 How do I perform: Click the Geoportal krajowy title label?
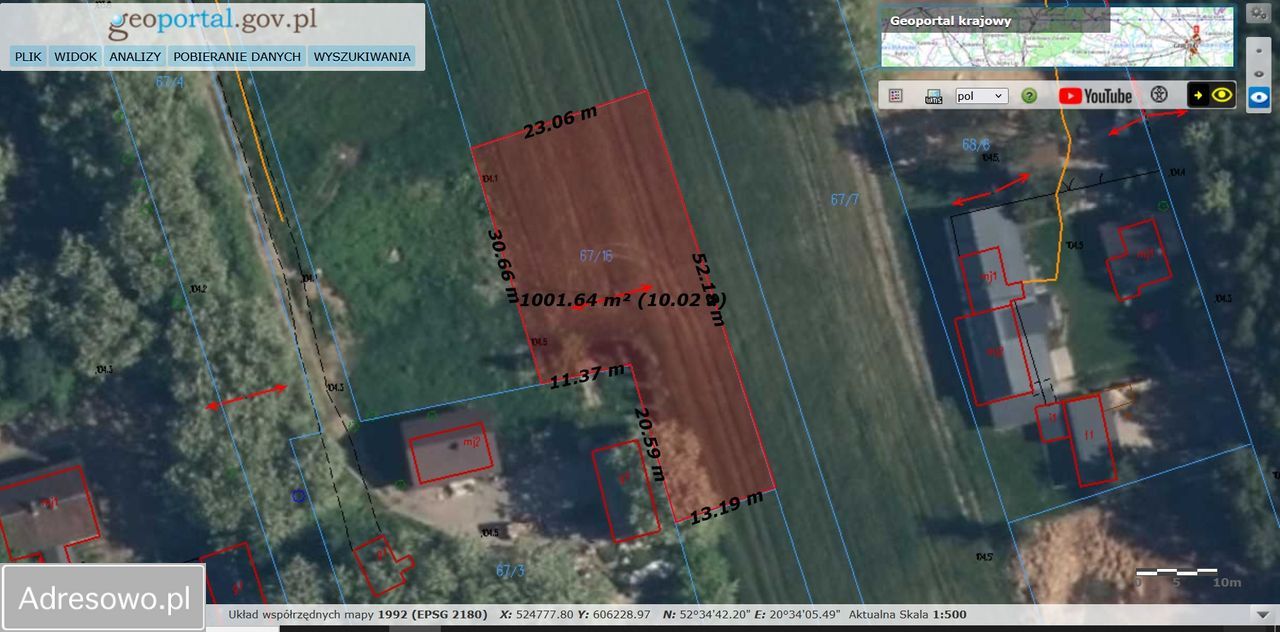[950, 20]
